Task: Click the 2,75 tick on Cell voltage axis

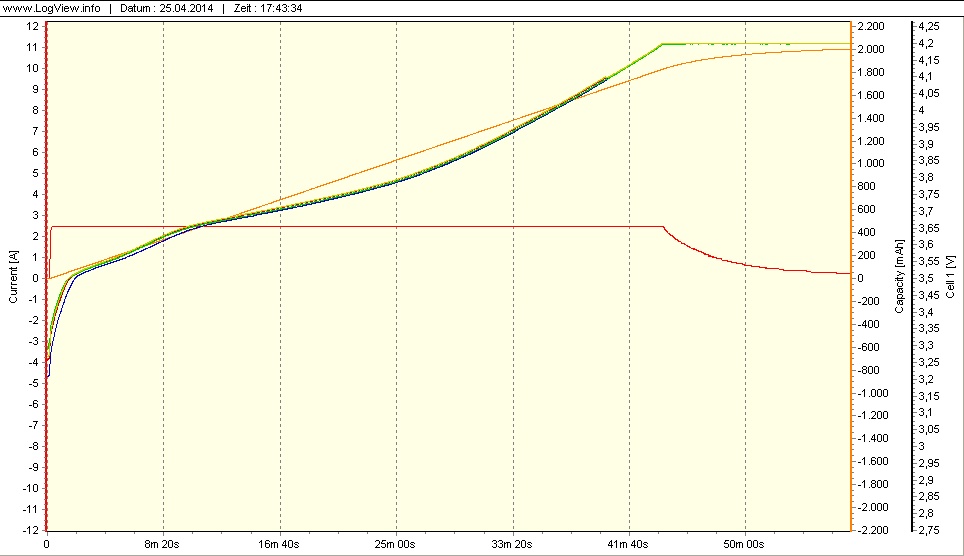Action: point(928,529)
